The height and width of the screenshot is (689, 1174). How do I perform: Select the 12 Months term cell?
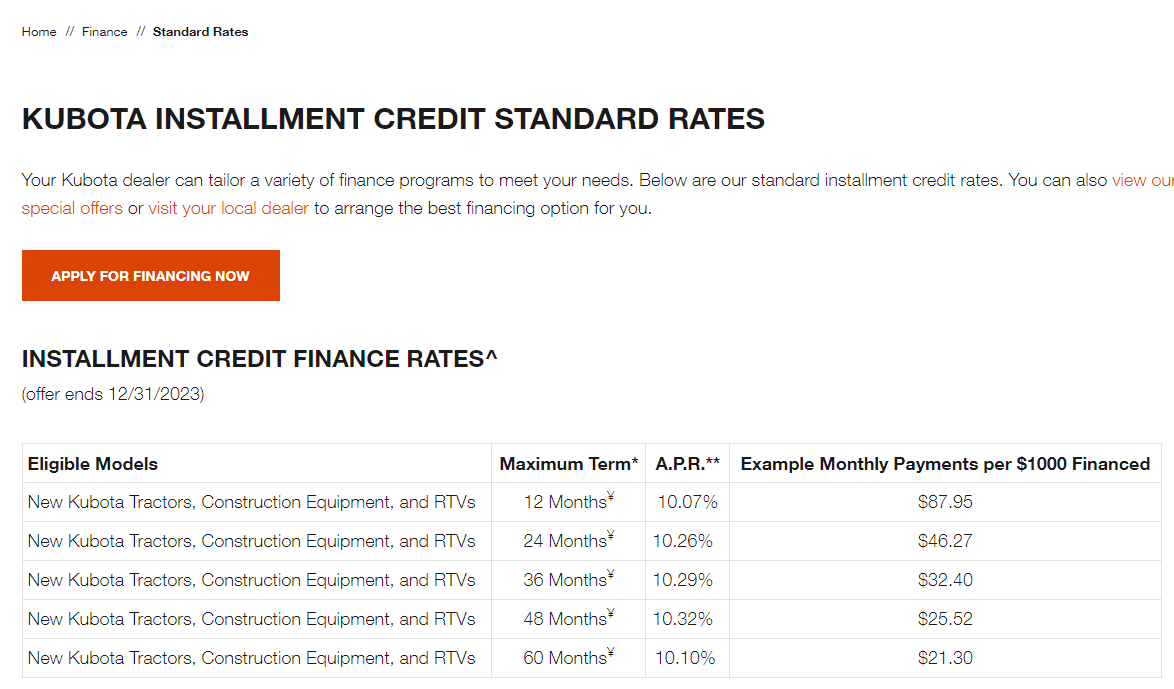[568, 502]
